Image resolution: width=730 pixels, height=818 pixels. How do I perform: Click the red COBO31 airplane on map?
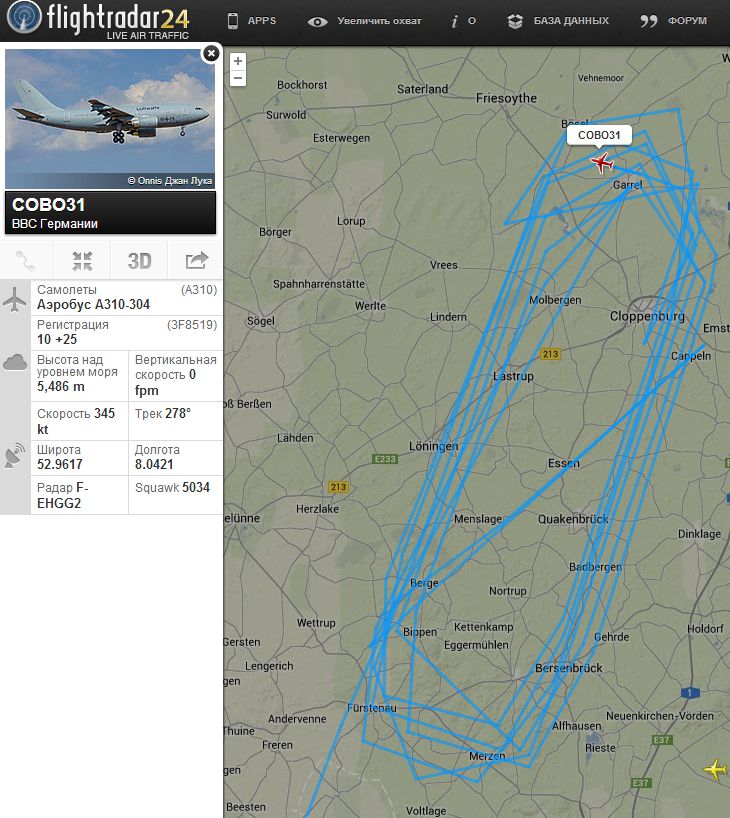602,162
